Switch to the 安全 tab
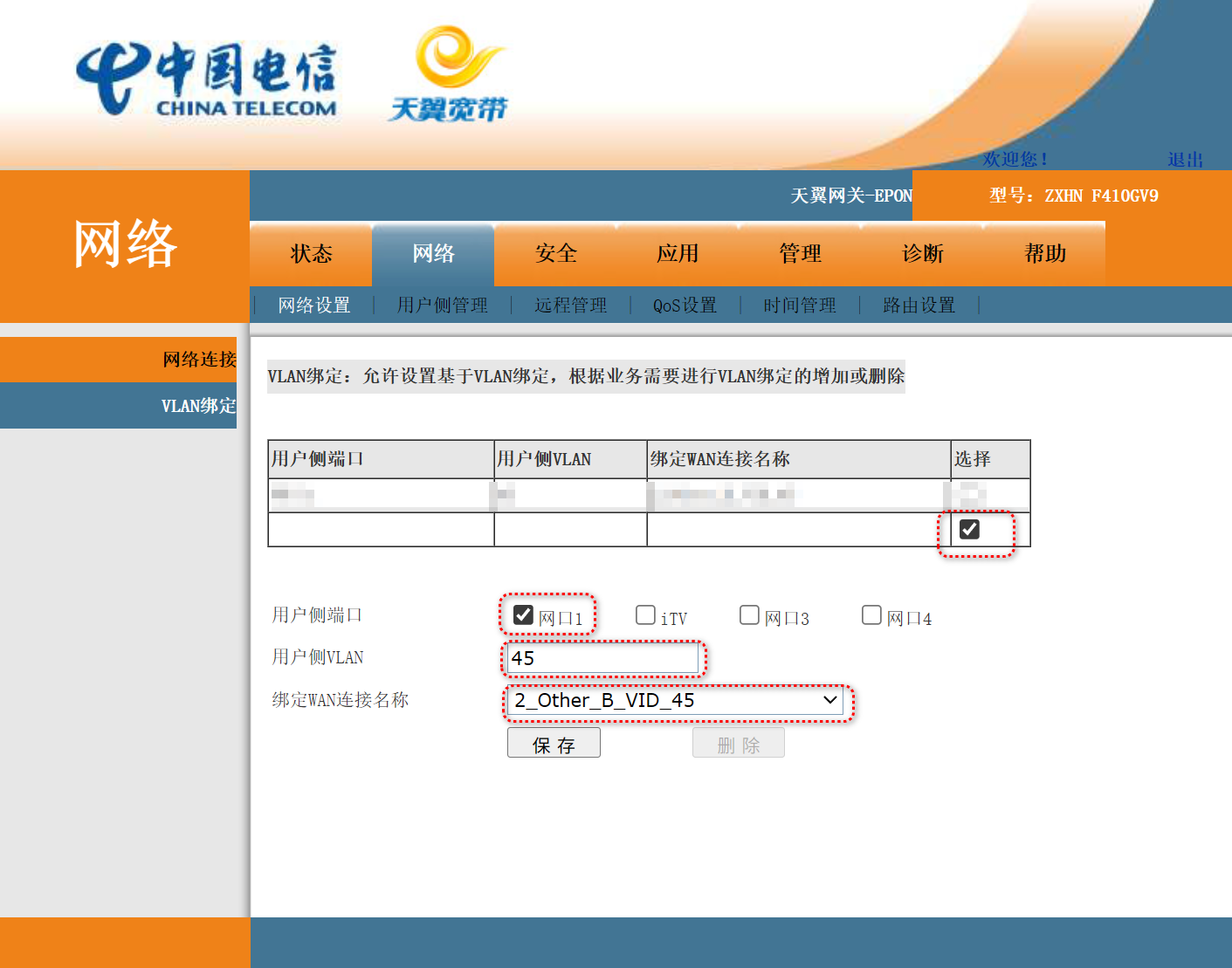This screenshot has width=1232, height=968. point(555,254)
